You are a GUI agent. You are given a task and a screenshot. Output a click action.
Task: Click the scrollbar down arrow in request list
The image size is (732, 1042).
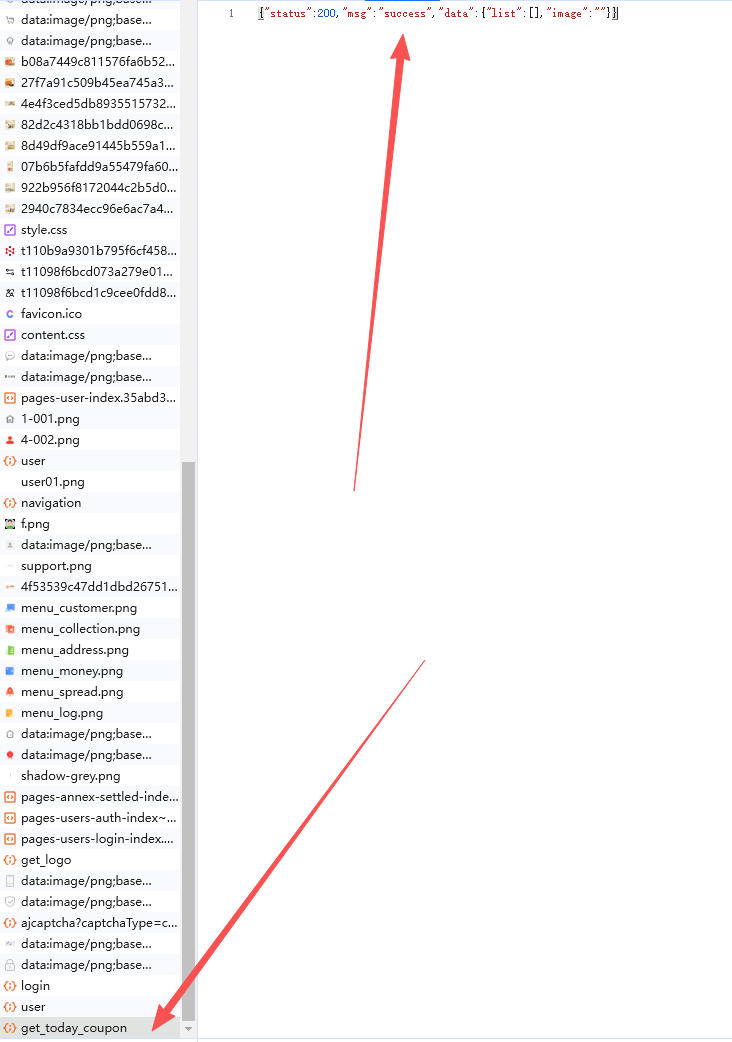point(189,1029)
